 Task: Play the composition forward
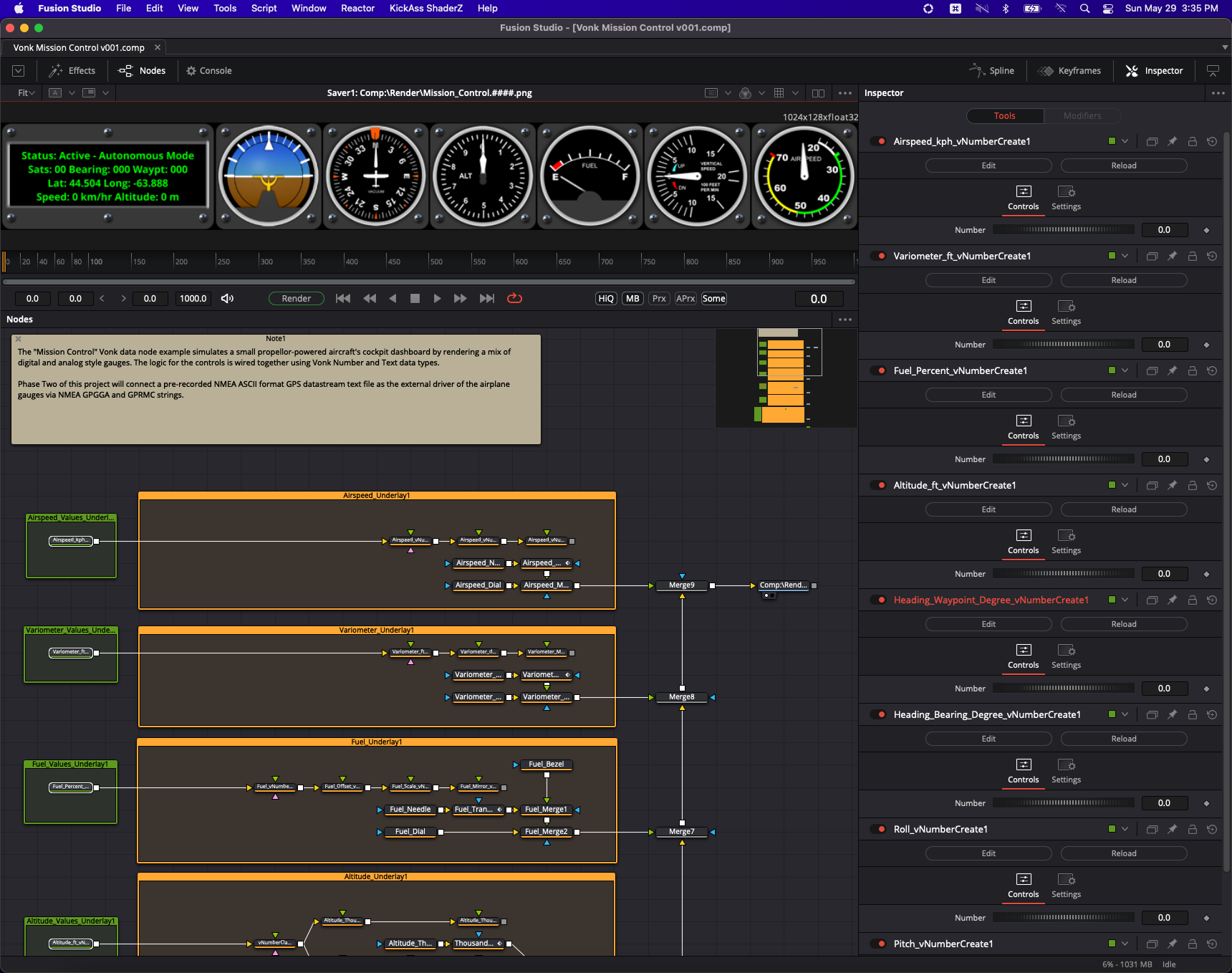[x=437, y=299]
